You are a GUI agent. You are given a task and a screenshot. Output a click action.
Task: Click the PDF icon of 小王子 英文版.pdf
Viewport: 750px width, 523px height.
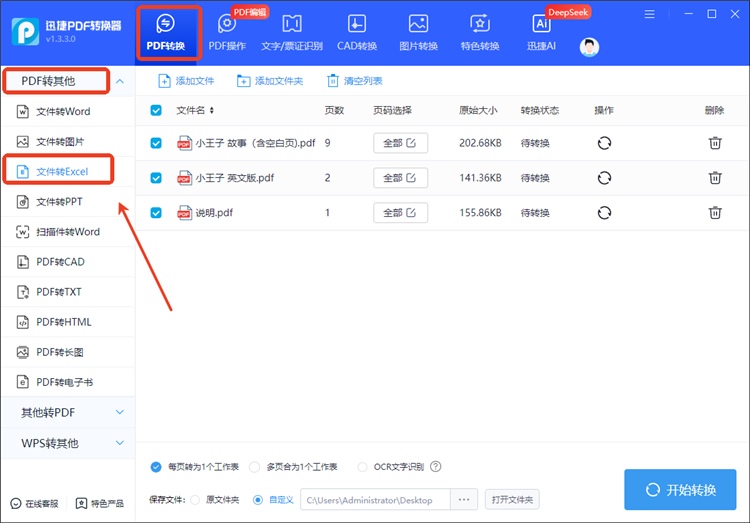(184, 178)
